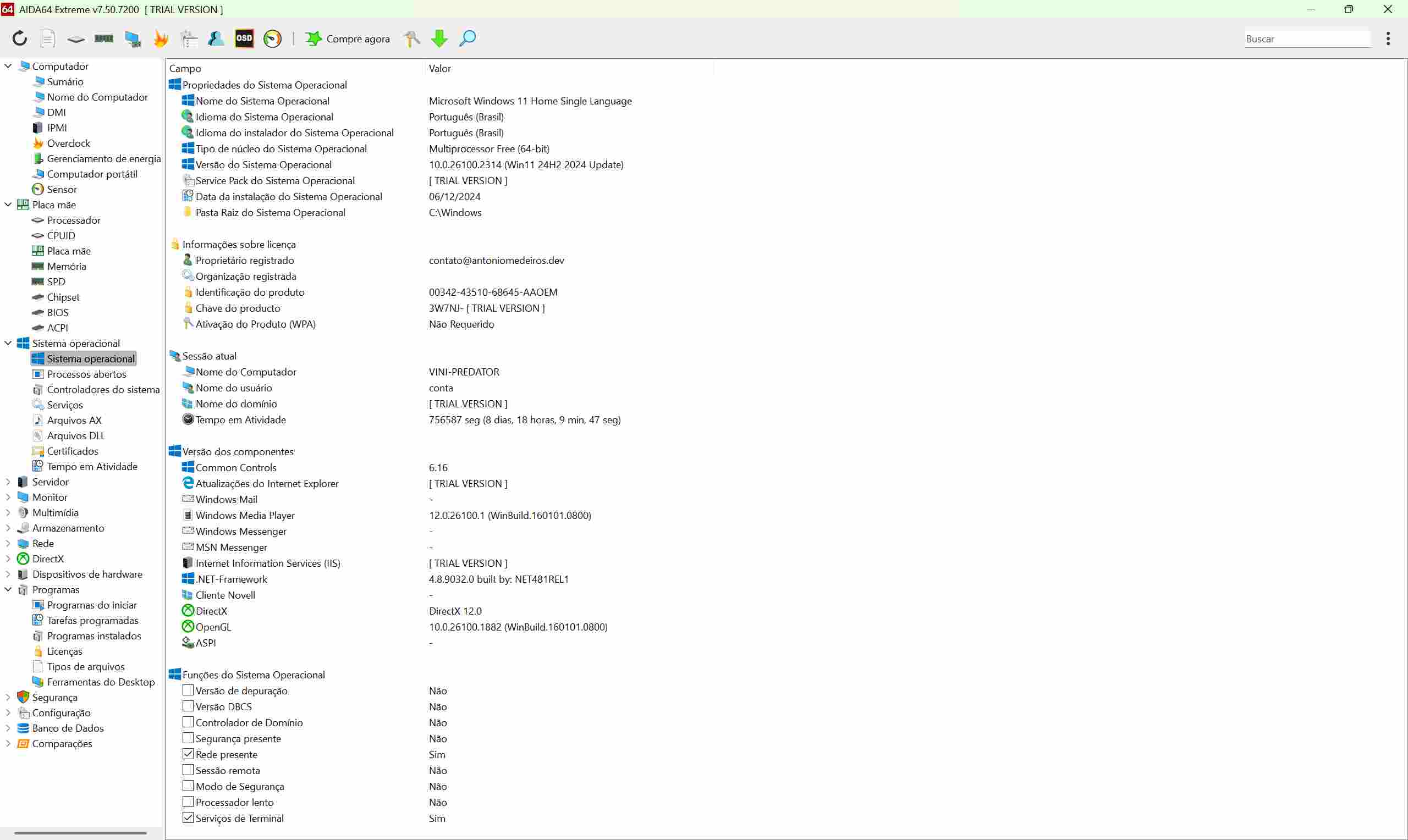This screenshot has width=1408, height=840.
Task: Toggle the Versão de depuração checkbox
Action: 188,690
